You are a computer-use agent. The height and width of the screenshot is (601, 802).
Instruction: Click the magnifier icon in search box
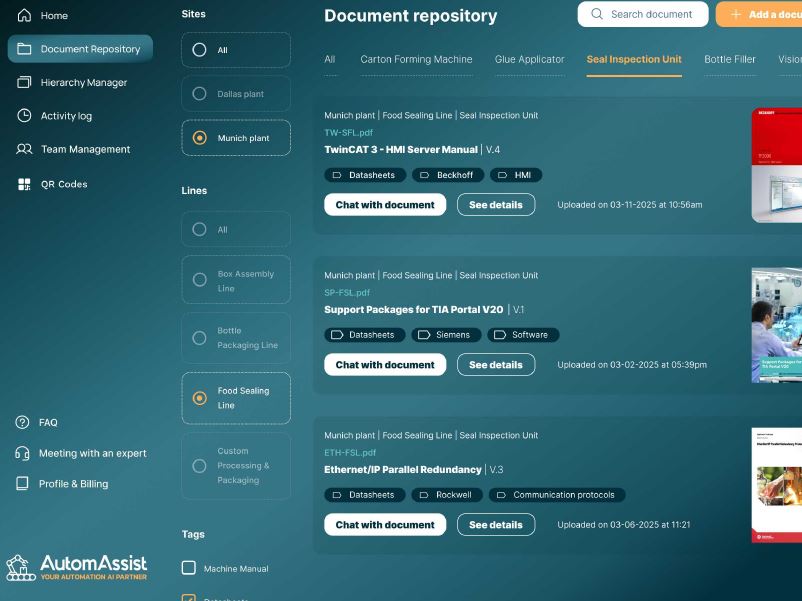[x=597, y=14]
